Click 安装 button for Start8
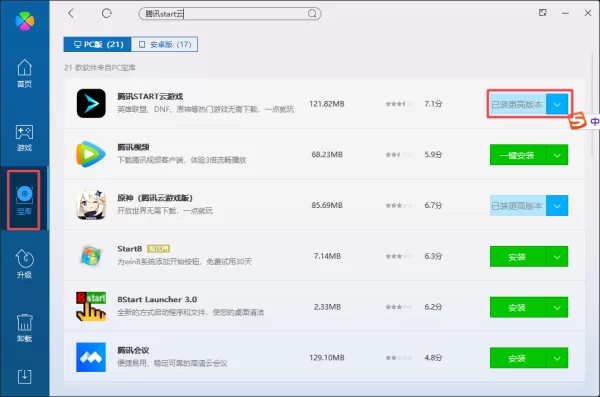Image resolution: width=600 pixels, height=397 pixels. click(x=518, y=256)
